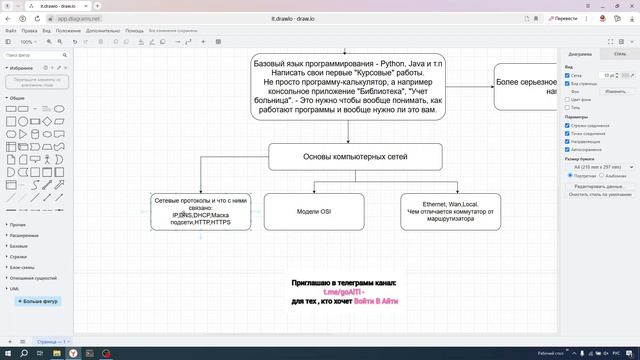Toggle the Точки соединения checkbox
Image resolution: width=640 pixels, height=360 pixels.
(567, 133)
